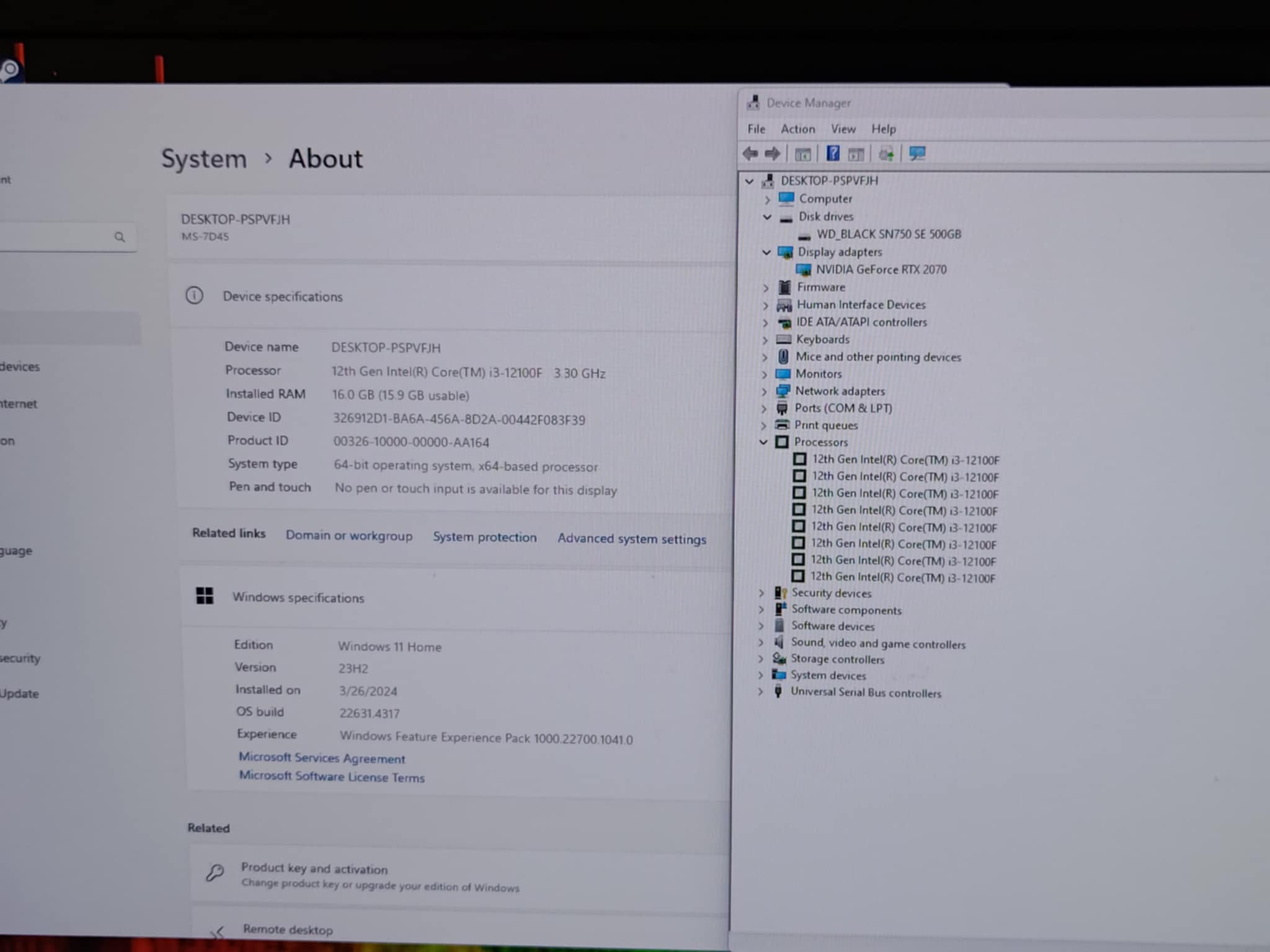
Task: Click the Forward arrow in Device Manager toolbar
Action: (773, 154)
